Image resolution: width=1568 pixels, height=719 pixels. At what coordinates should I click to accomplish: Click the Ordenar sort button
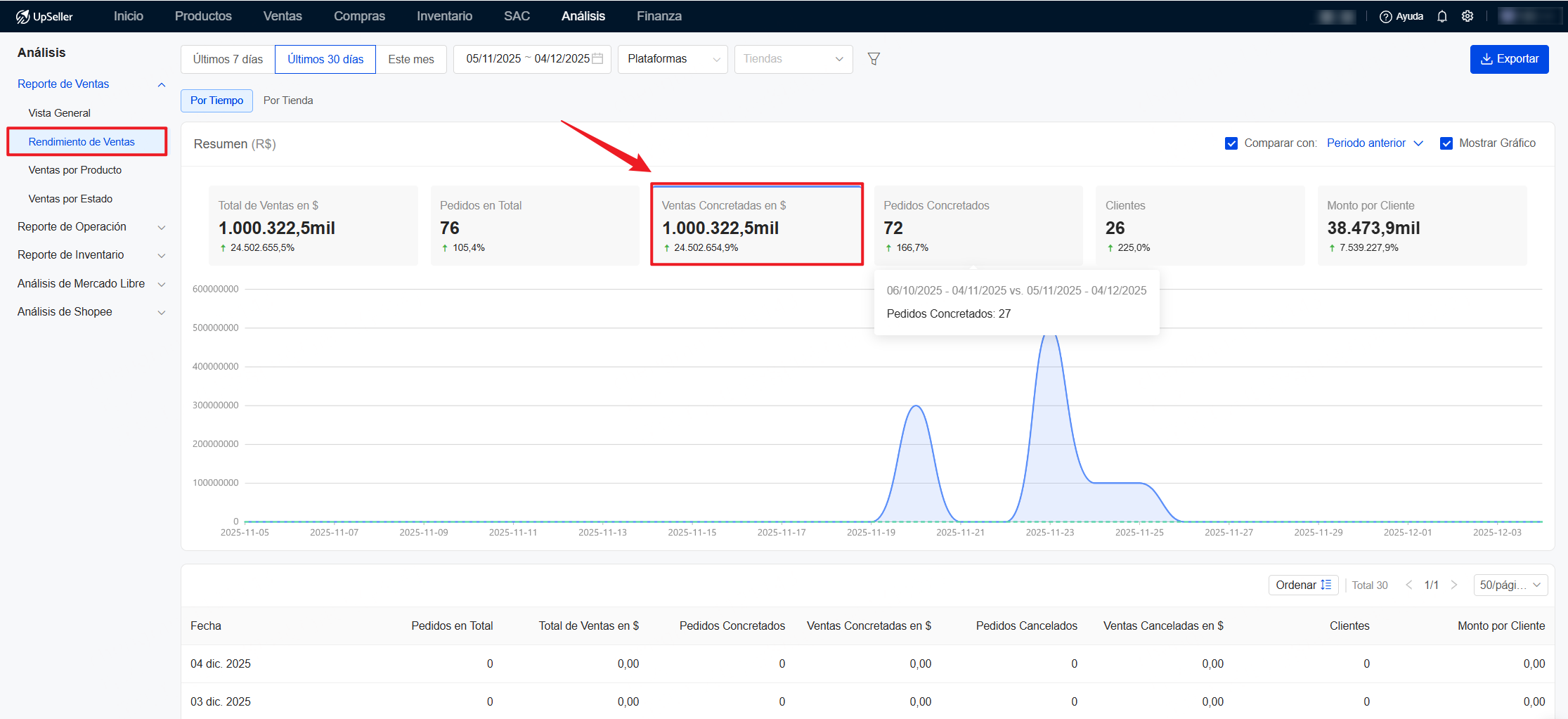[1303, 585]
